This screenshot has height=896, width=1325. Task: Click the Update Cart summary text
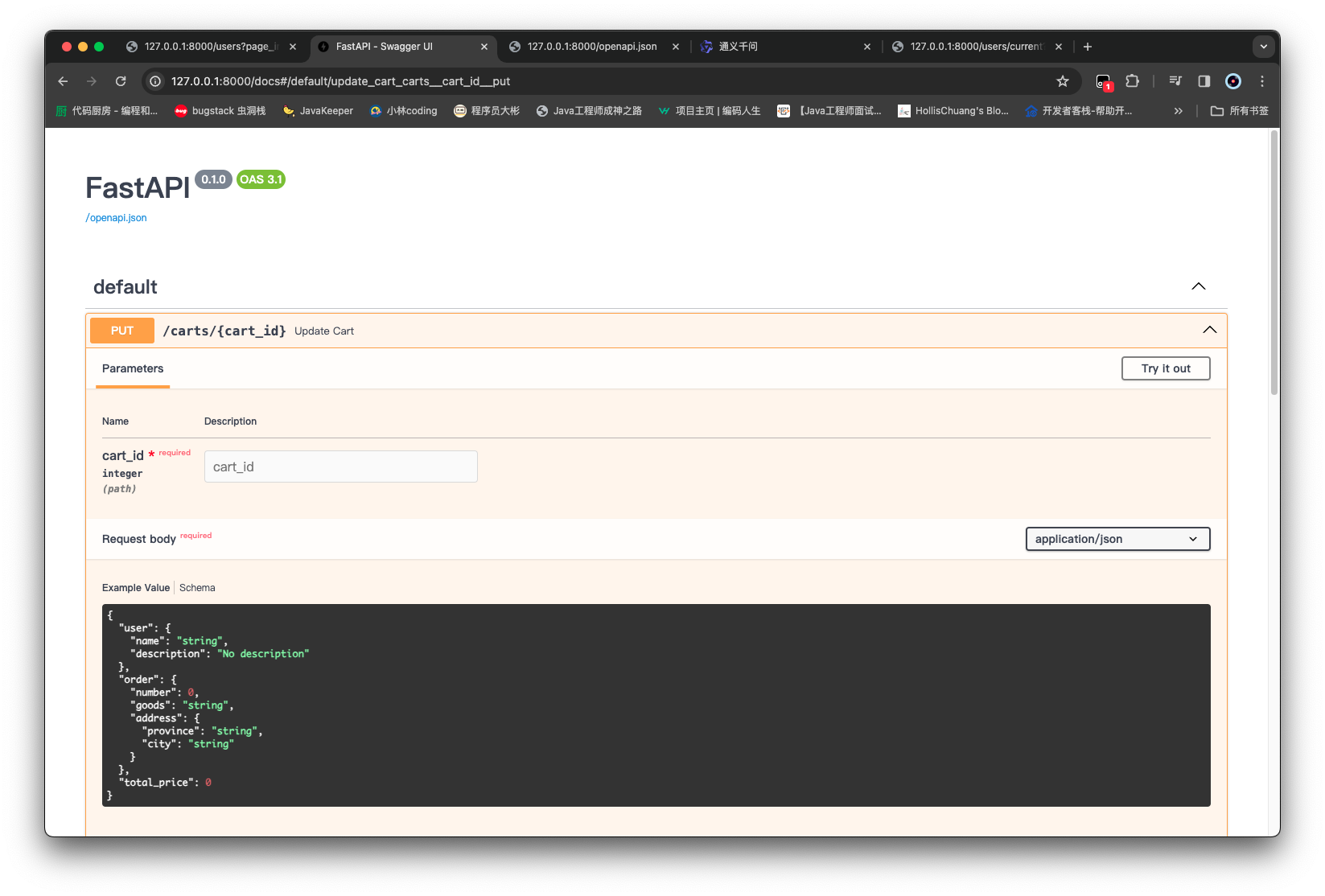(x=324, y=331)
